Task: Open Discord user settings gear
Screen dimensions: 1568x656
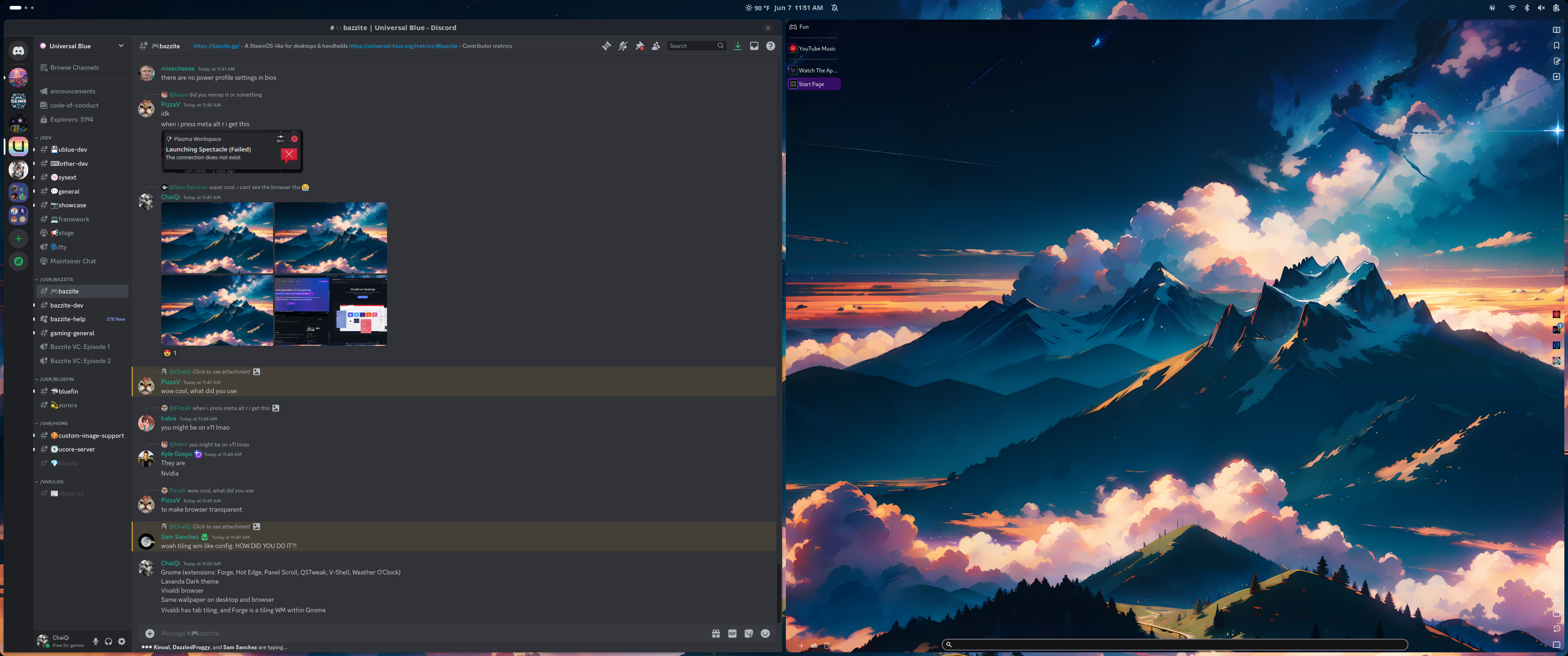Action: [122, 641]
